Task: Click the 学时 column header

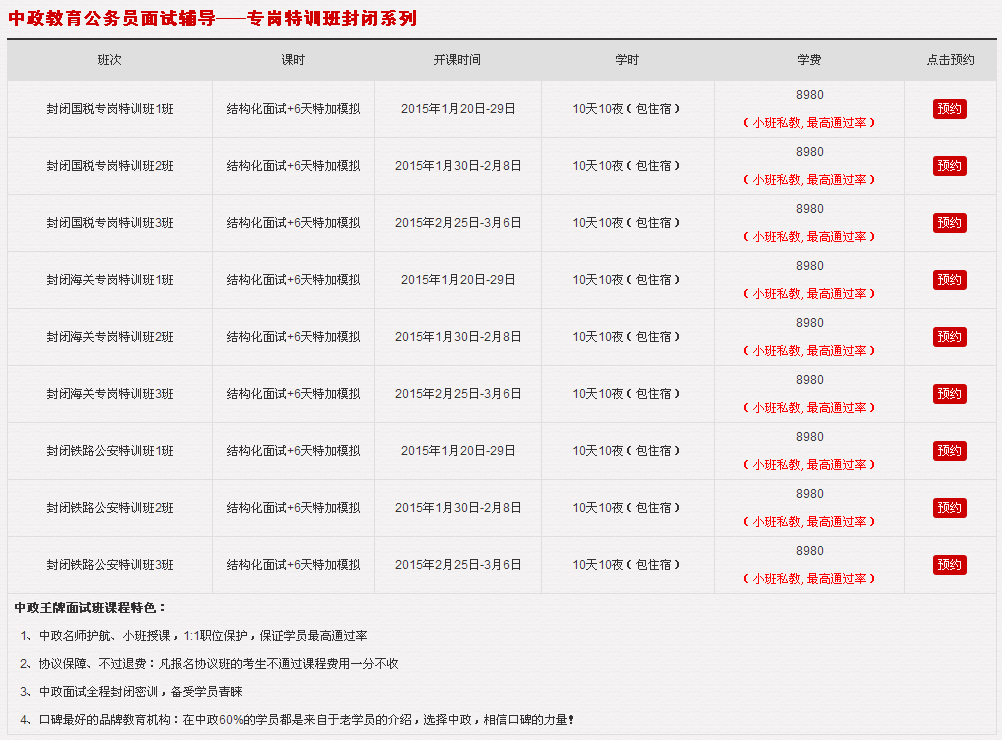Action: pyautogui.click(x=627, y=60)
